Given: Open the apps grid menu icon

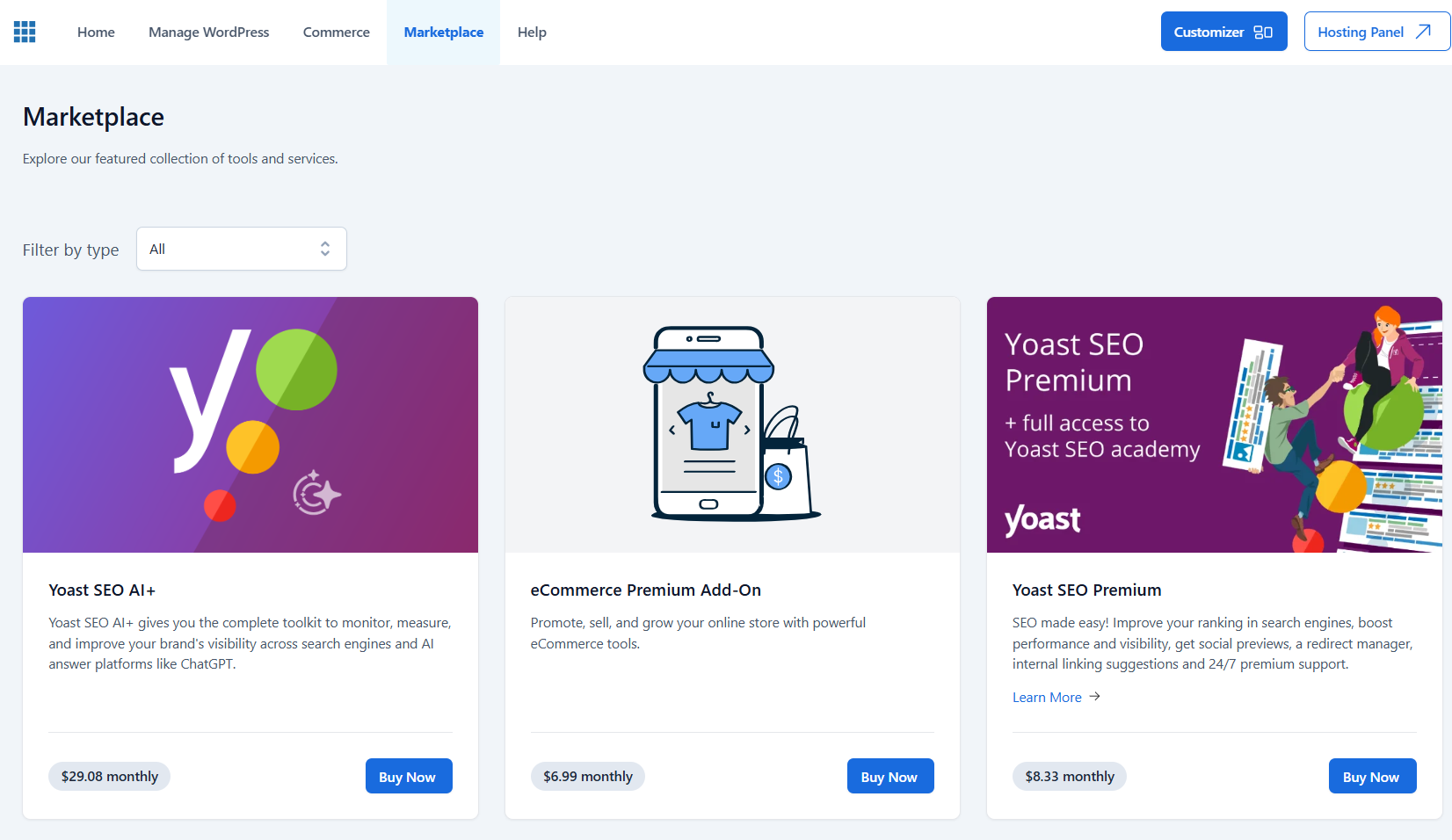Looking at the screenshot, I should (25, 33).
